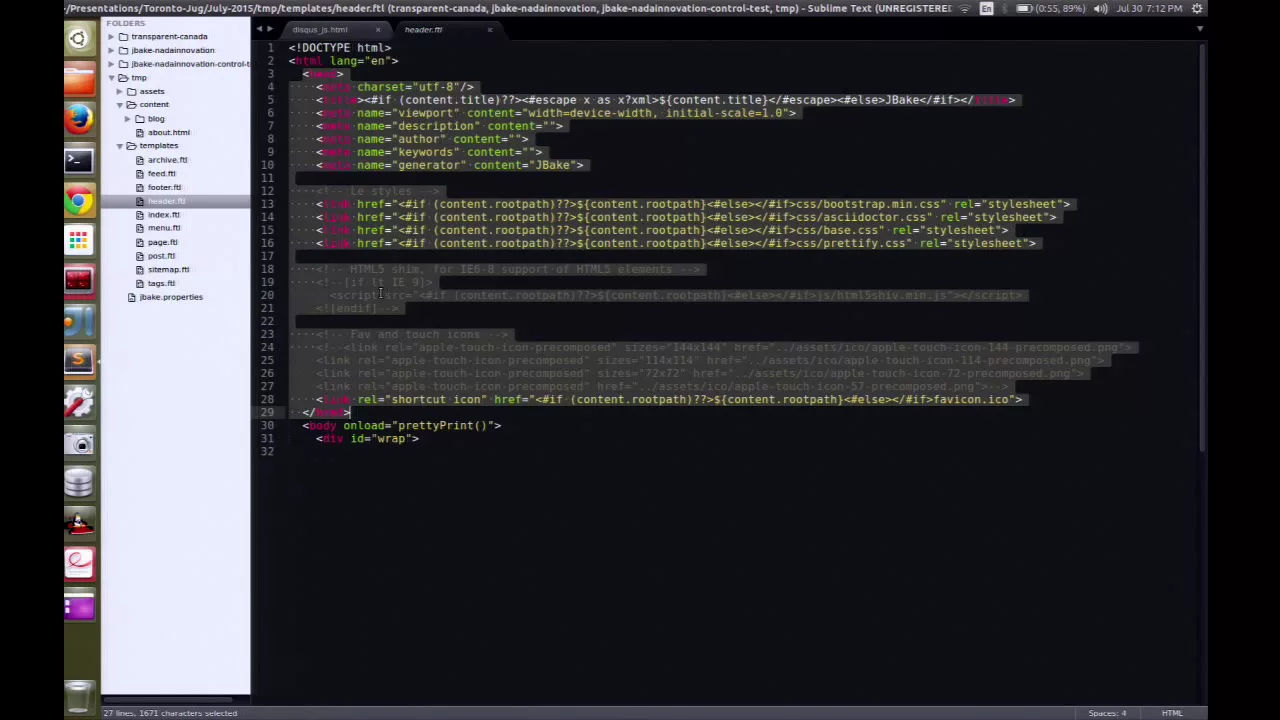
Task: Expand the assets folder
Action: [119, 91]
